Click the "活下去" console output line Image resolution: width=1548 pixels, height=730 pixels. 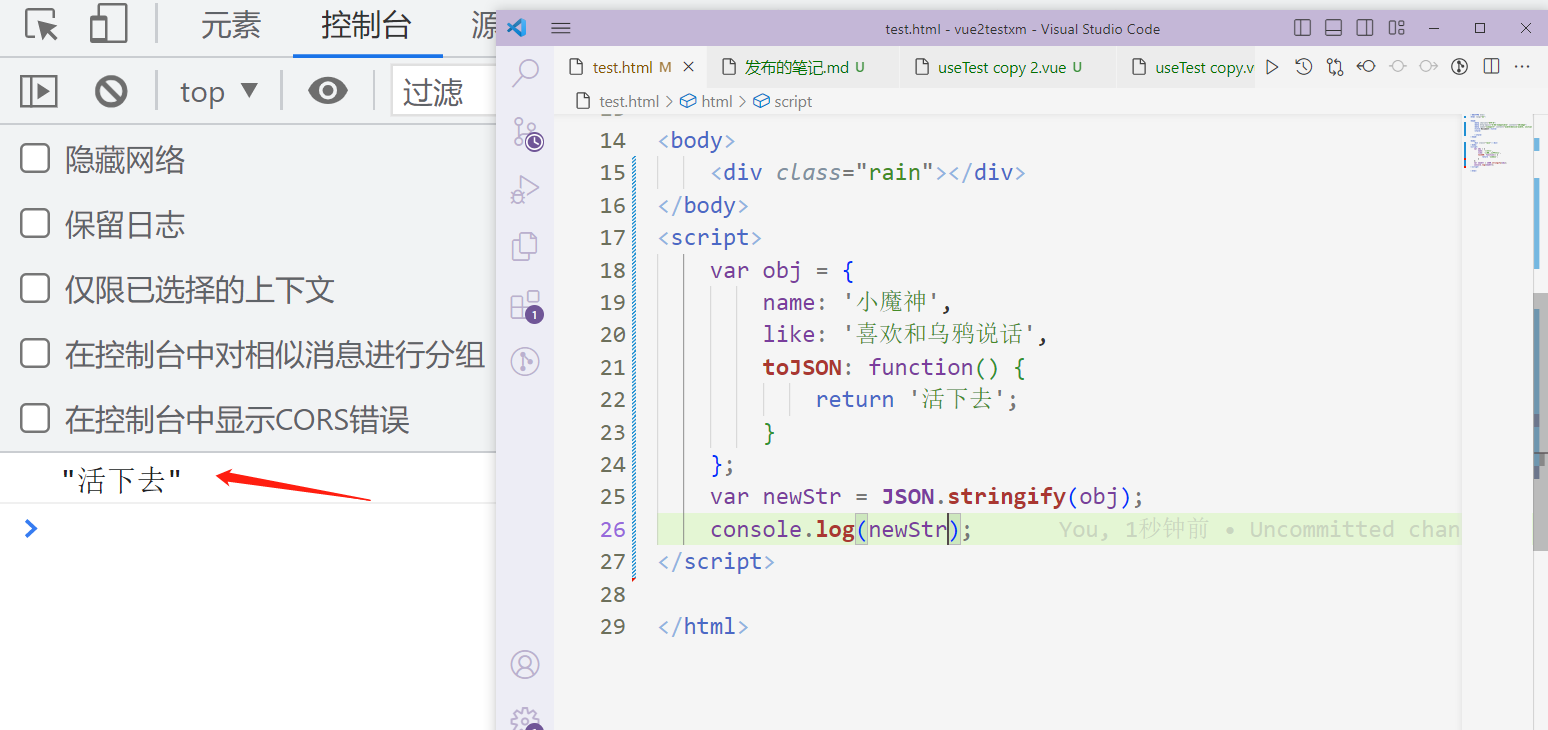coord(121,481)
